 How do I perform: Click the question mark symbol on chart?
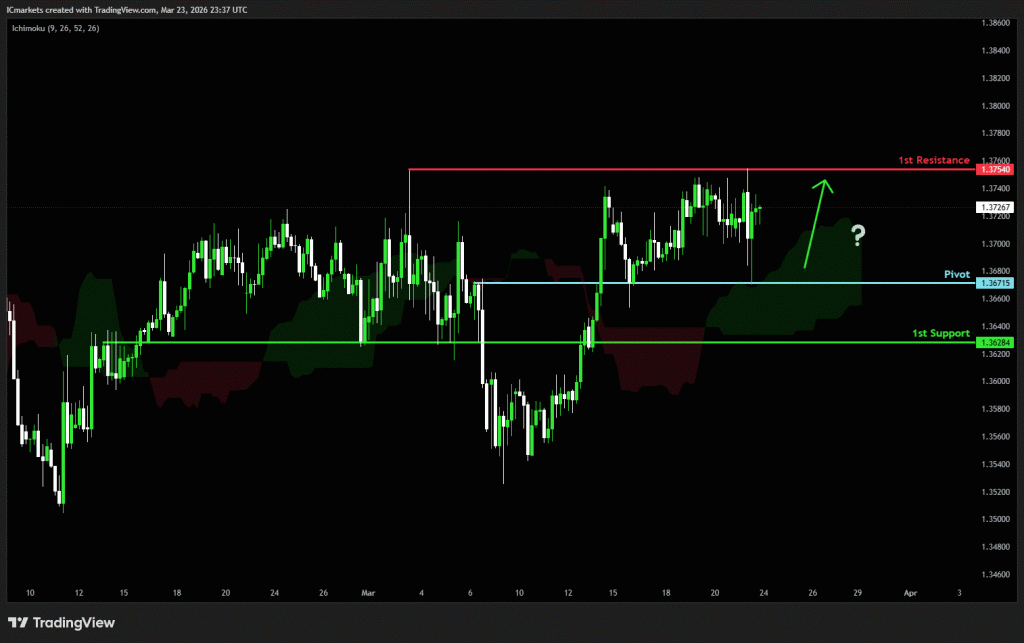857,236
